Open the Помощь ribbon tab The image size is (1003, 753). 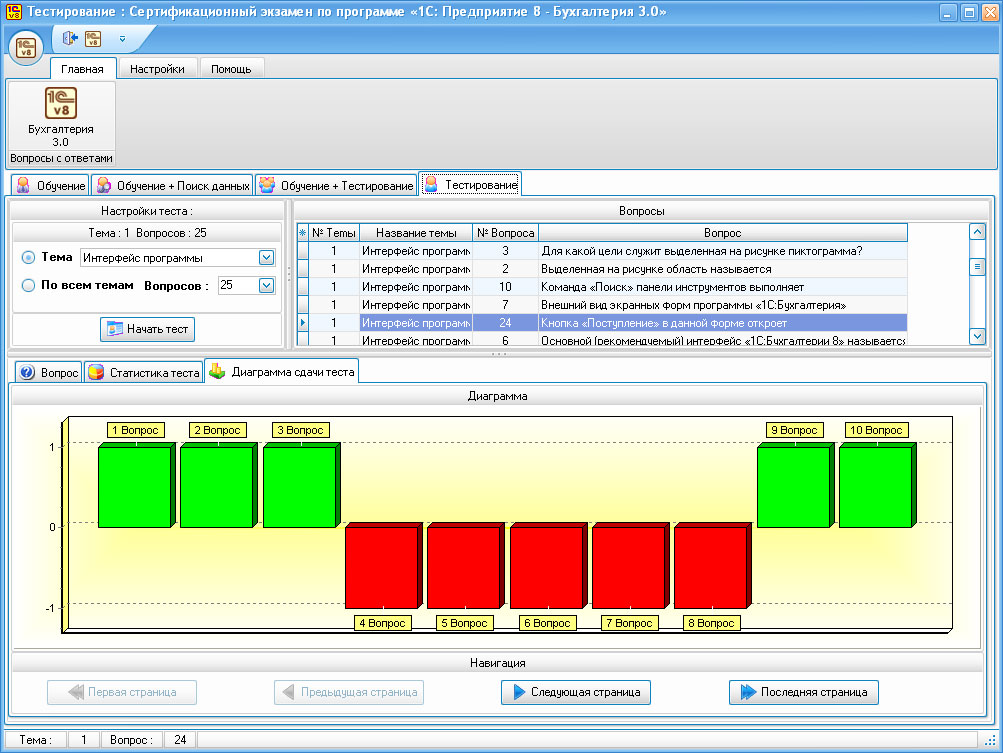(231, 69)
